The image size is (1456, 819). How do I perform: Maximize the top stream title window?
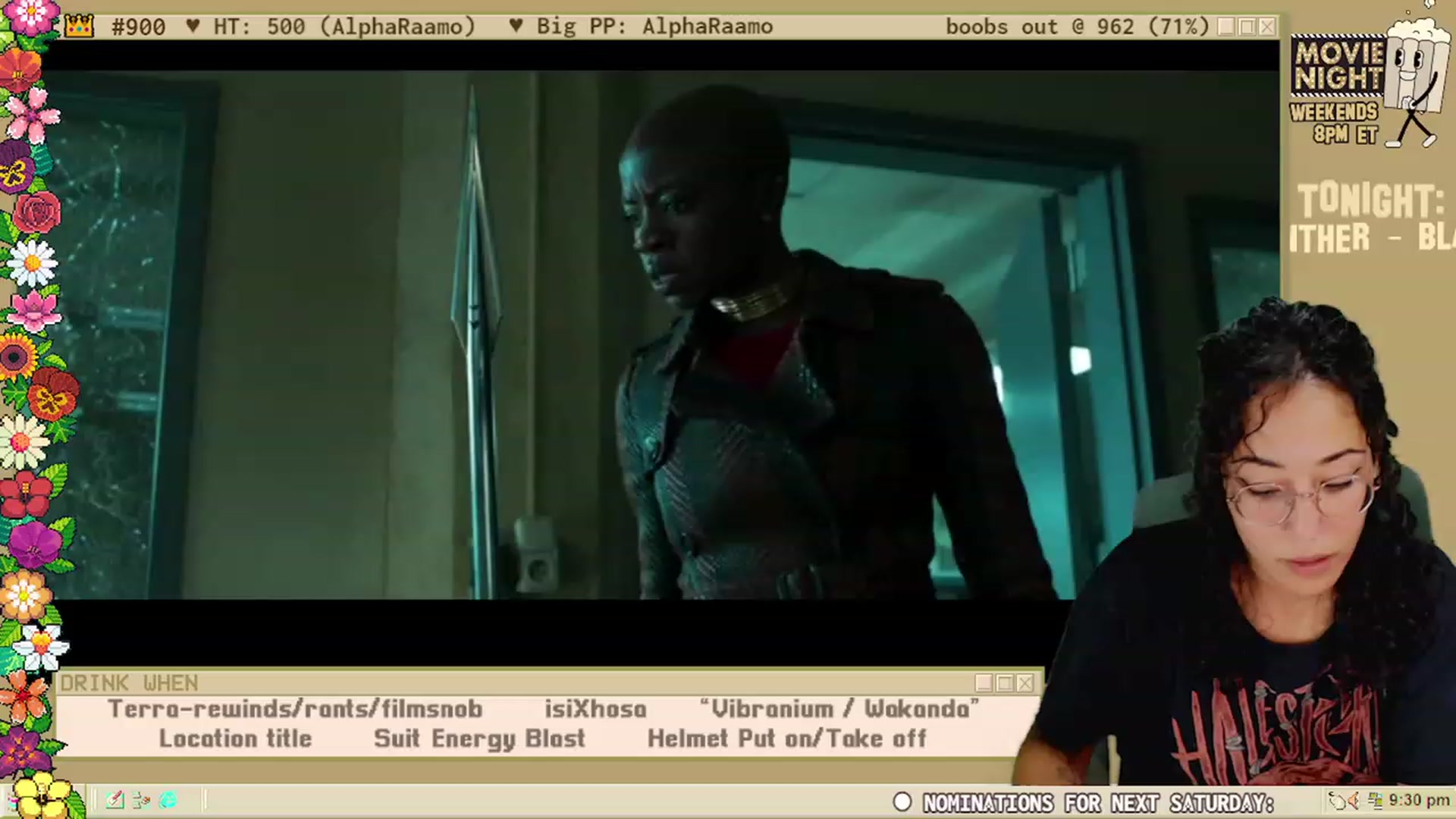1247,27
